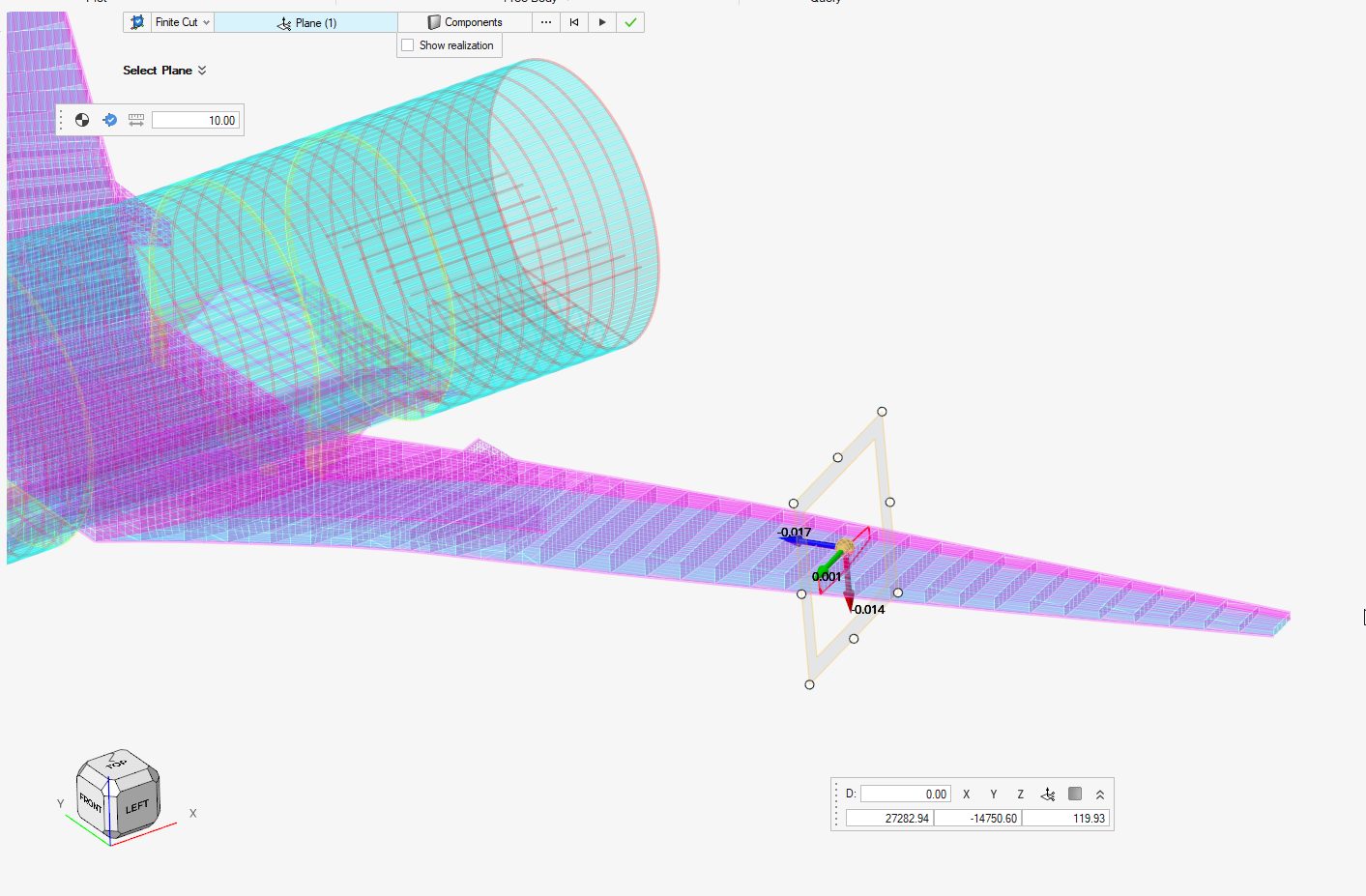Open the Finite Cut type dropdown

[x=183, y=22]
